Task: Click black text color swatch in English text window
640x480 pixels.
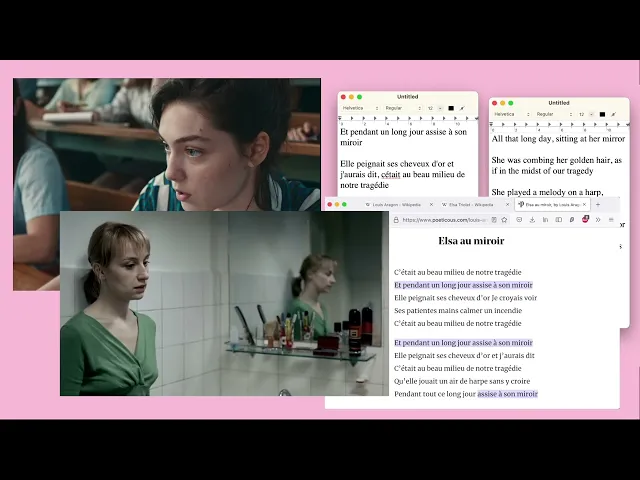Action: pyautogui.click(x=602, y=114)
